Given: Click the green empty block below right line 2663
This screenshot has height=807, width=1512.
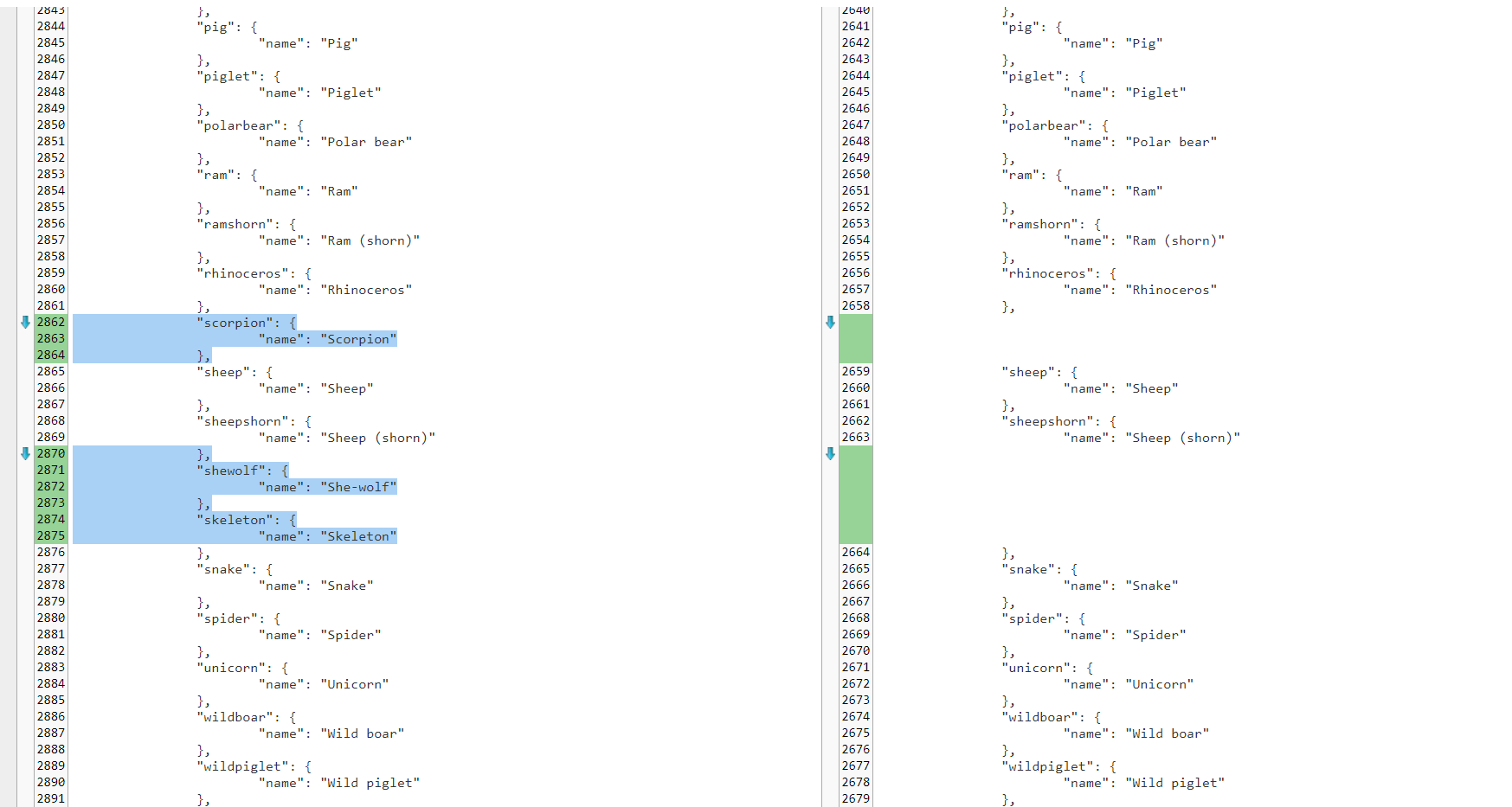Looking at the screenshot, I should (855, 494).
